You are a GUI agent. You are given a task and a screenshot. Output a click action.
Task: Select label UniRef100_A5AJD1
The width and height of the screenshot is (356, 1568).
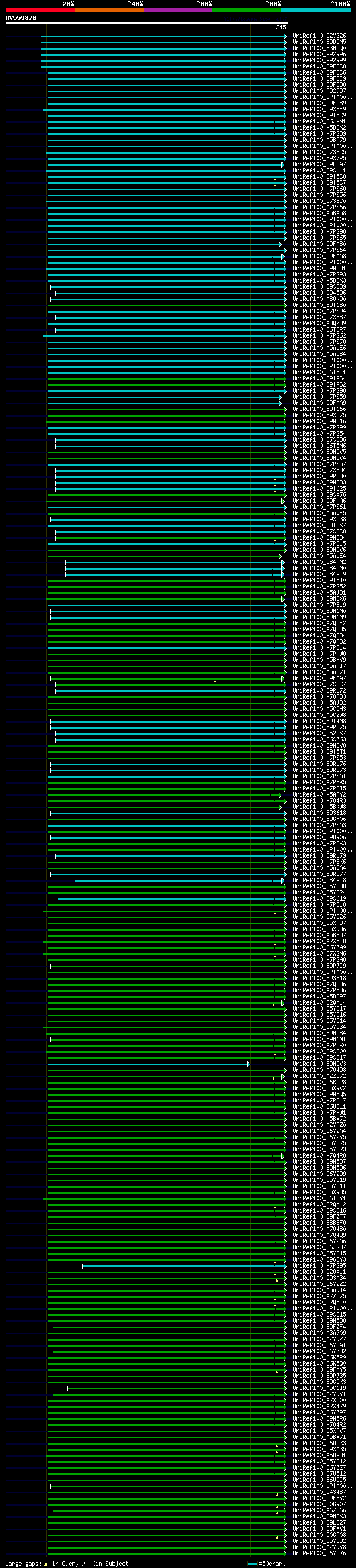click(x=319, y=593)
